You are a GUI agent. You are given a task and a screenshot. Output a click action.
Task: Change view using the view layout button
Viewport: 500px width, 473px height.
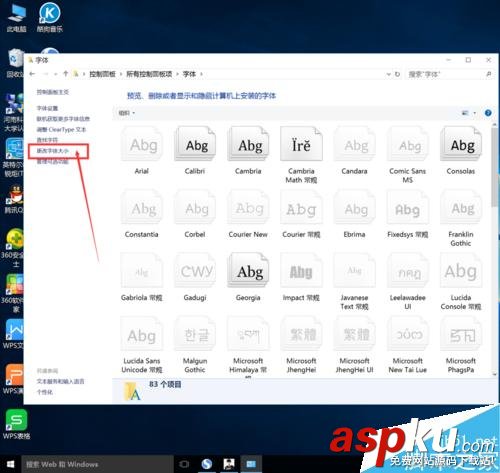pyautogui.click(x=465, y=113)
